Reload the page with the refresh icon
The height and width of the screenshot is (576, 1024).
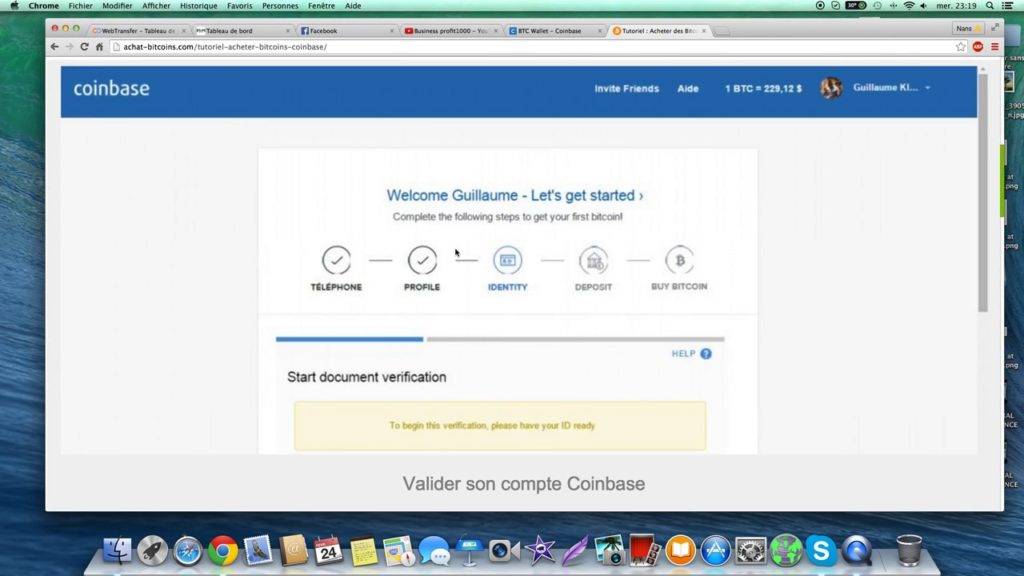(x=84, y=47)
